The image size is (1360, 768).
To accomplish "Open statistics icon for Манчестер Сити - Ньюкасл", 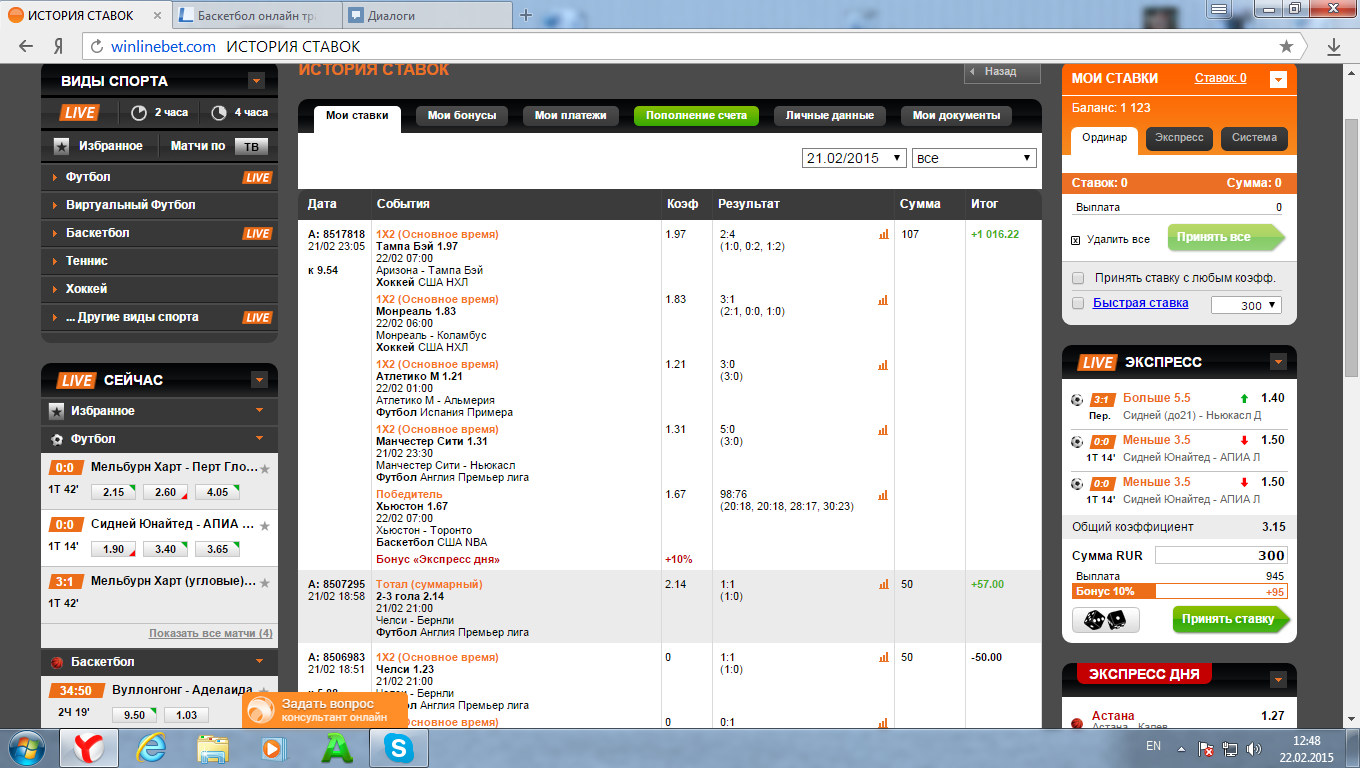I will (x=883, y=429).
